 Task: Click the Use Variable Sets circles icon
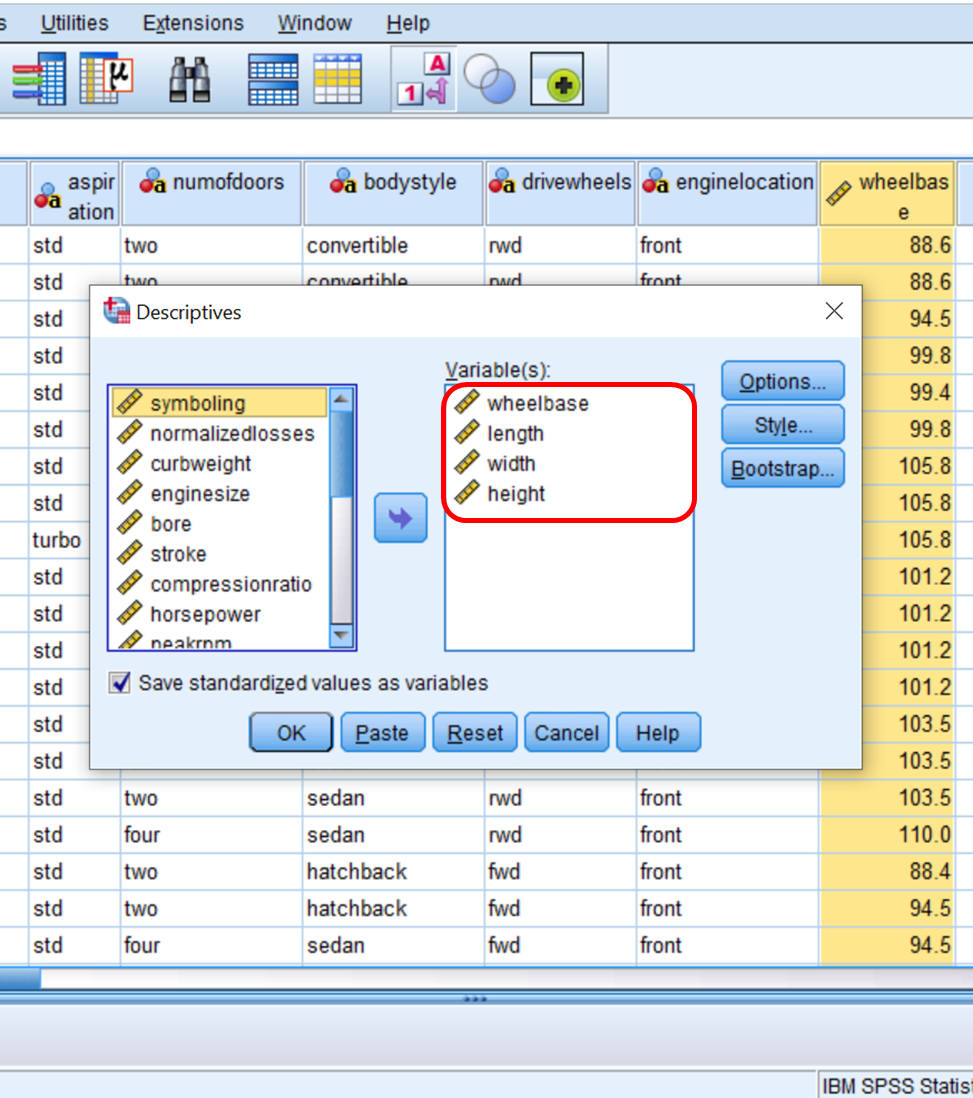click(489, 79)
